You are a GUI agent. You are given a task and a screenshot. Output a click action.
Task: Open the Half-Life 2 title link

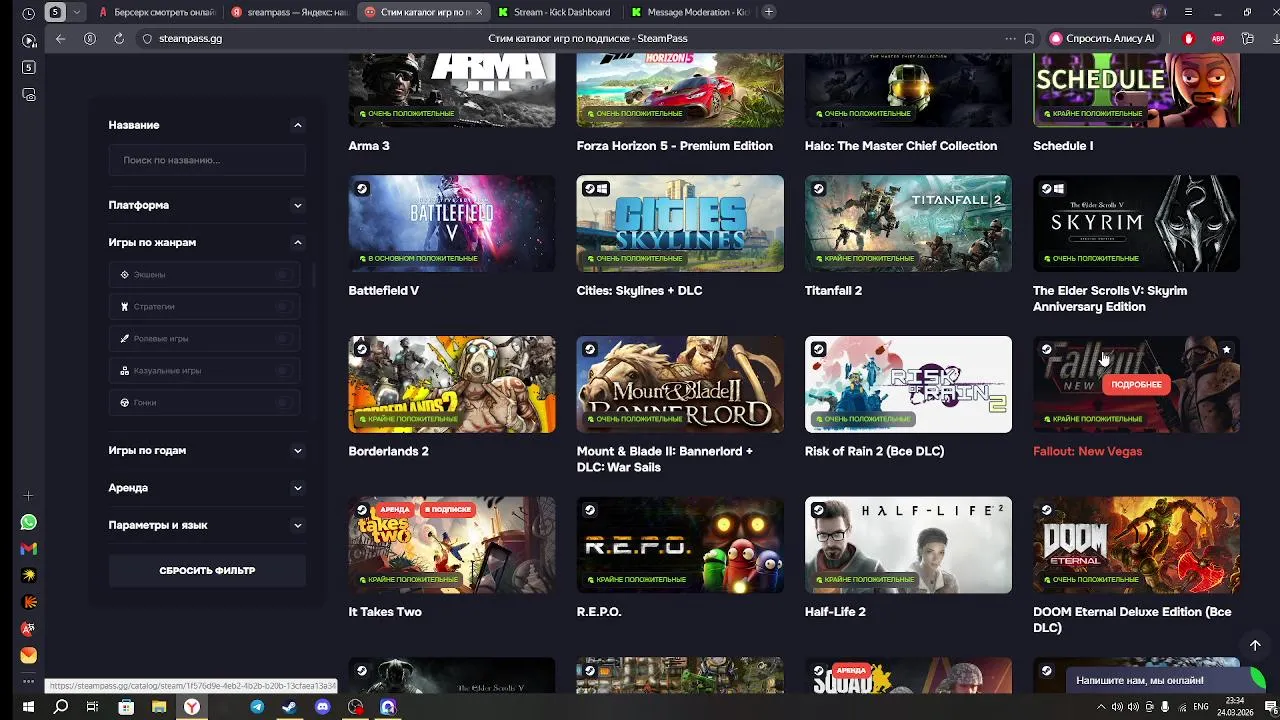coord(835,612)
